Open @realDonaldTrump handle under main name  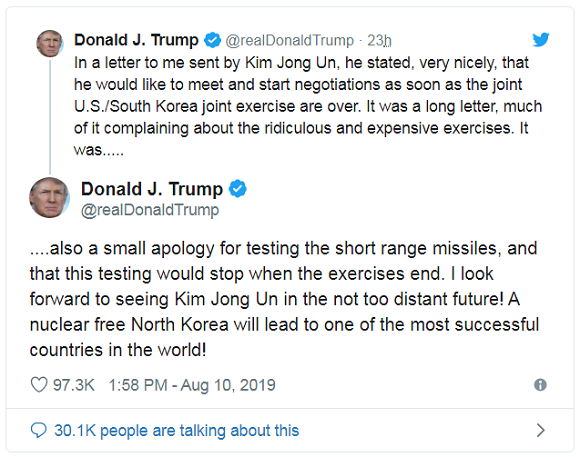coord(150,210)
